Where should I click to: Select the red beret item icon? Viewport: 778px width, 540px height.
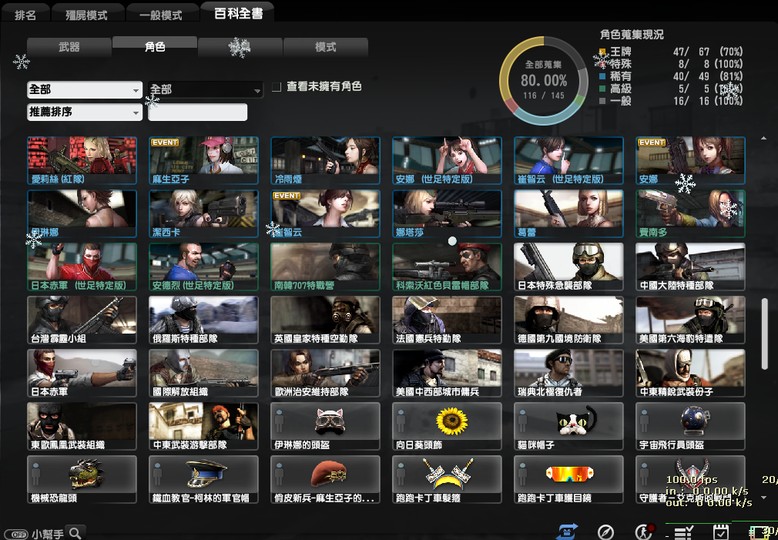329,474
